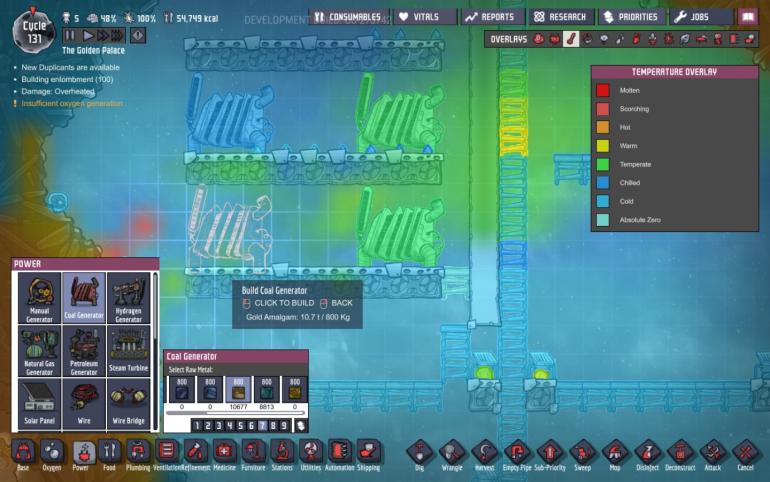Select Petroleum Generator building
The height and width of the screenshot is (482, 770).
pyautogui.click(x=84, y=351)
